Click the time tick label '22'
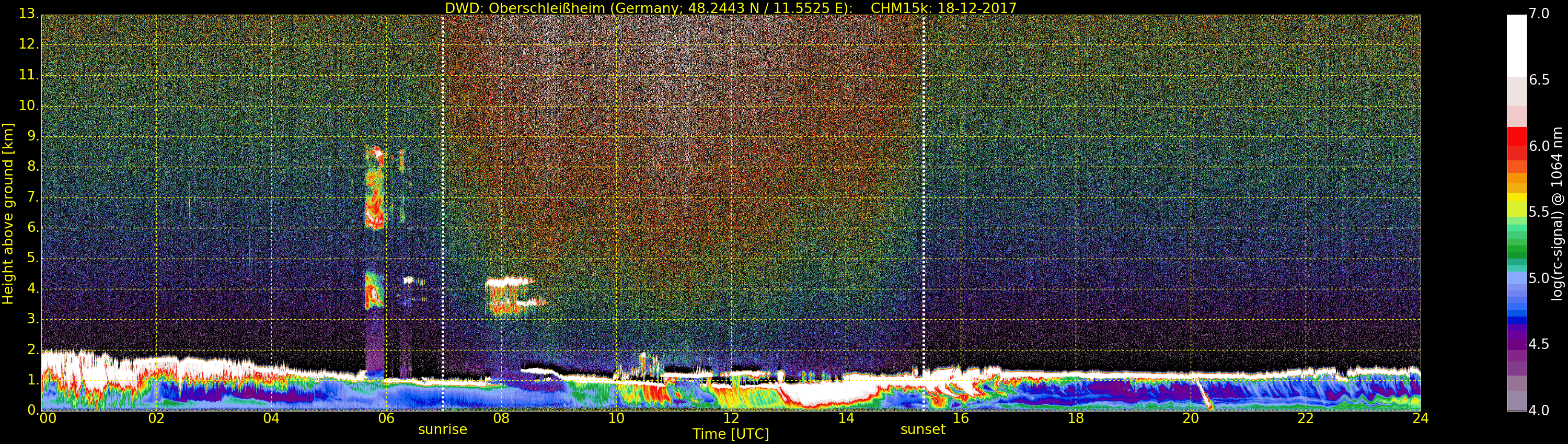Image resolution: width=1568 pixels, height=444 pixels. tap(1306, 418)
